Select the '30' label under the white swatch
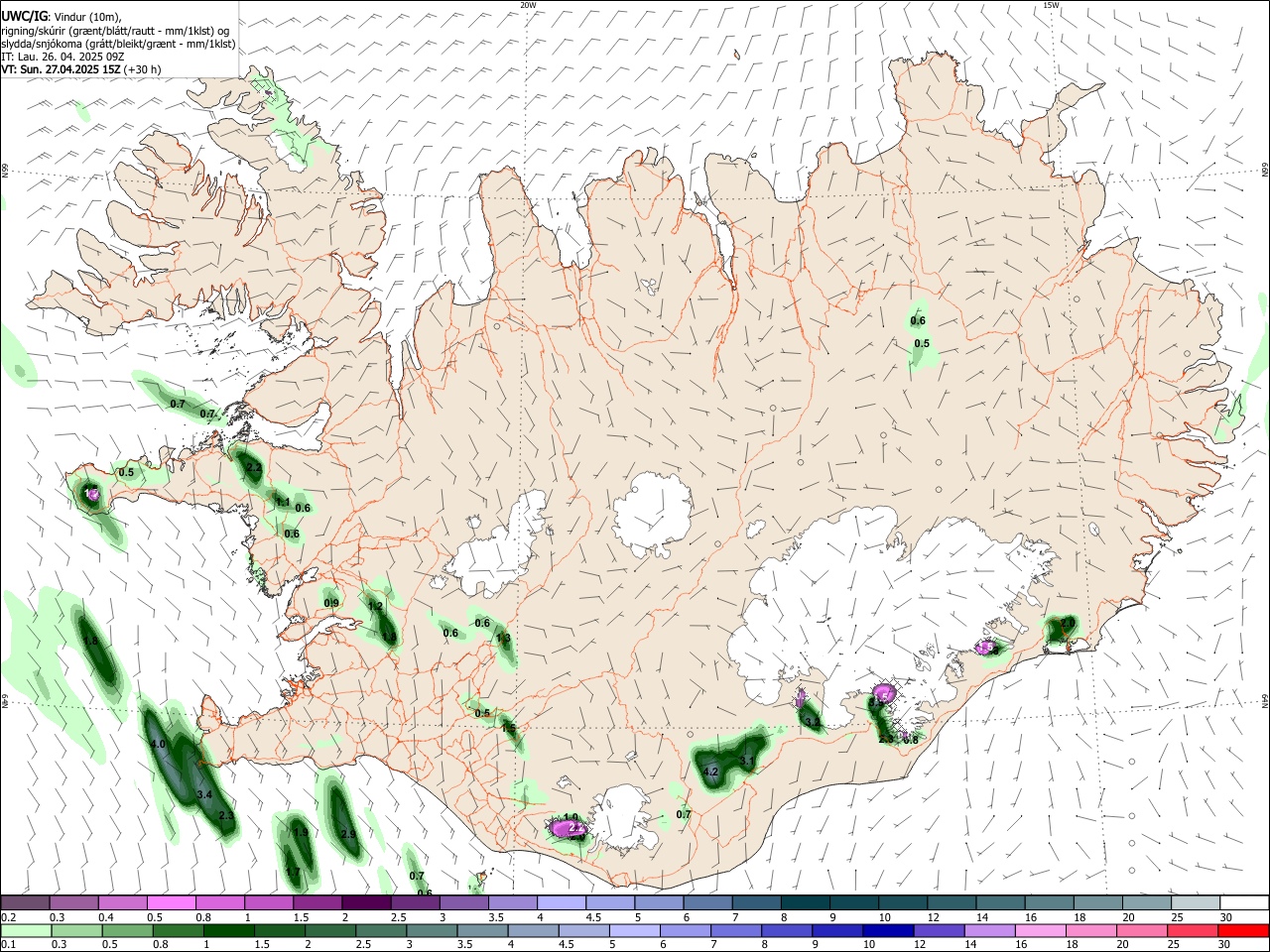 1226,917
